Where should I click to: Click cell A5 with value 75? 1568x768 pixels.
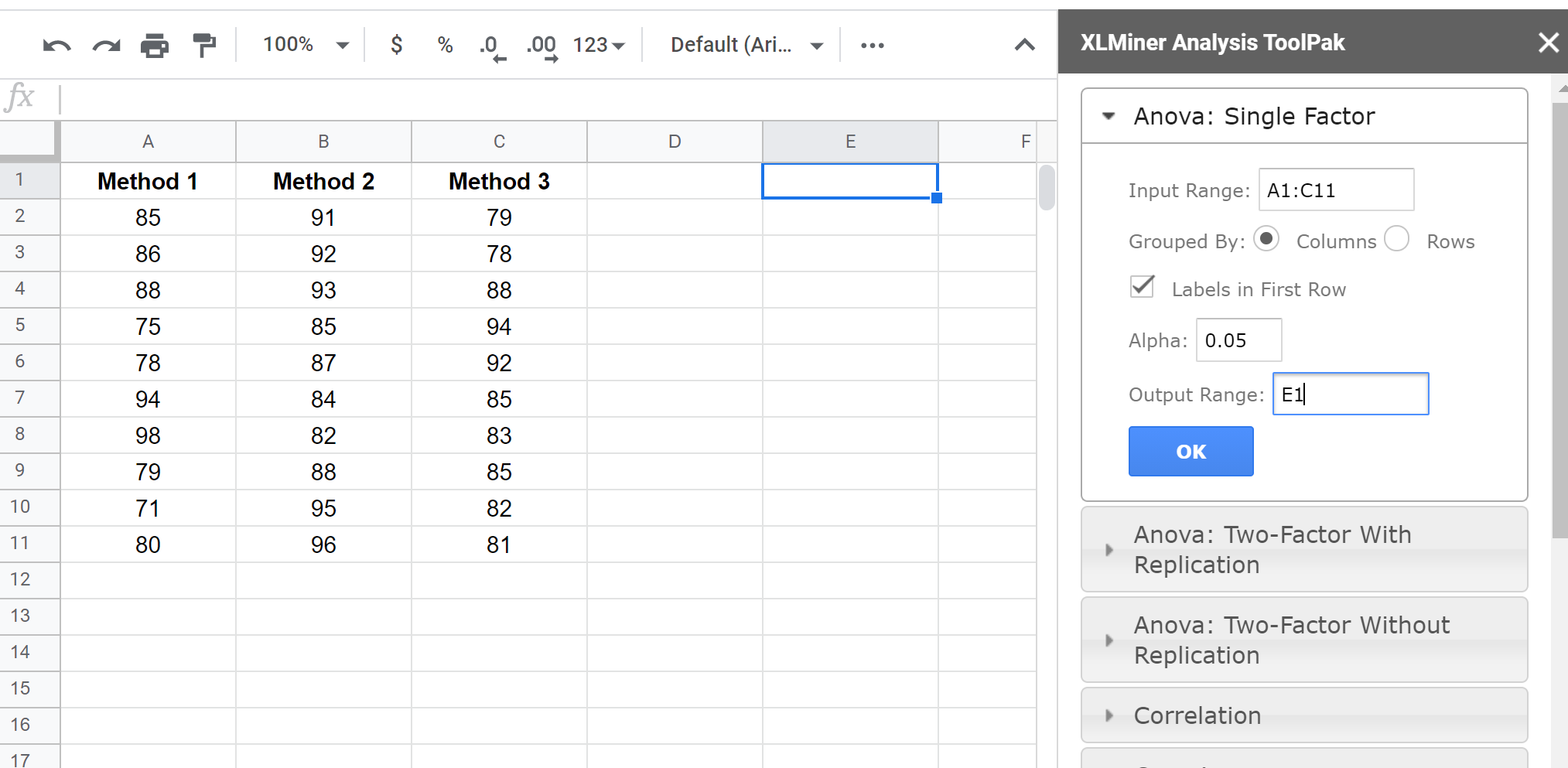[x=148, y=326]
